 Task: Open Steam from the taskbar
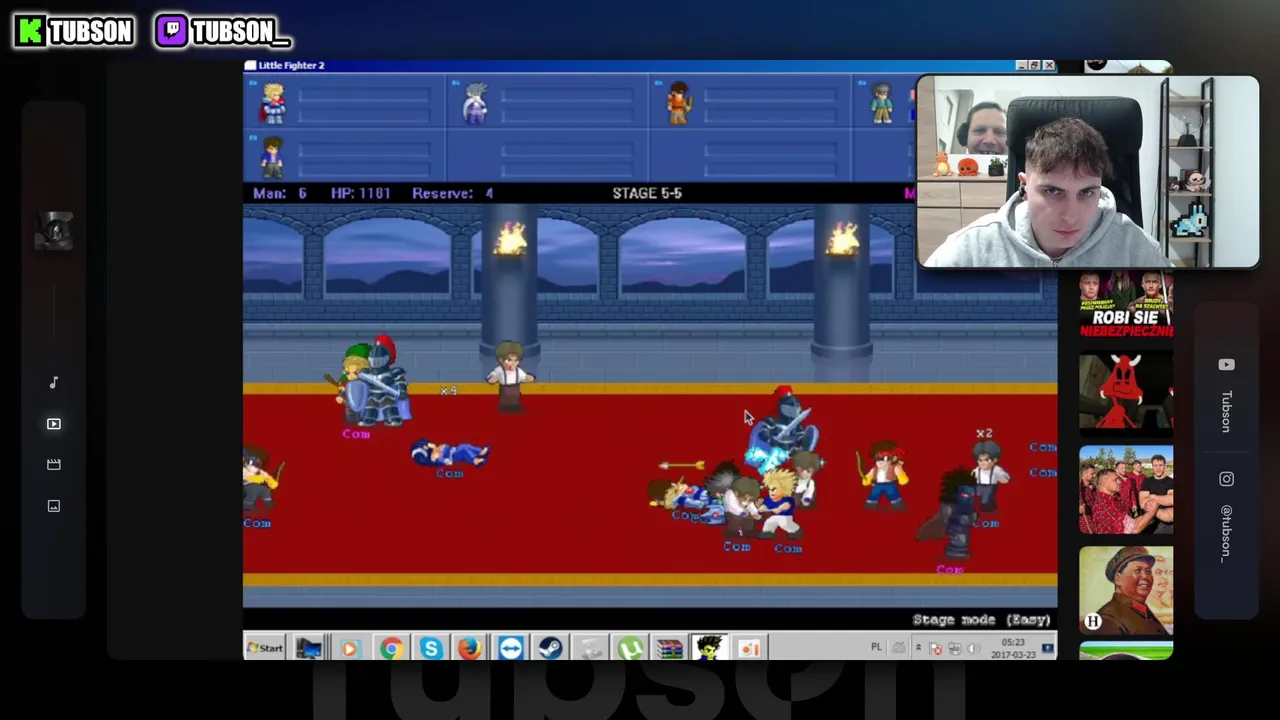[x=550, y=649]
